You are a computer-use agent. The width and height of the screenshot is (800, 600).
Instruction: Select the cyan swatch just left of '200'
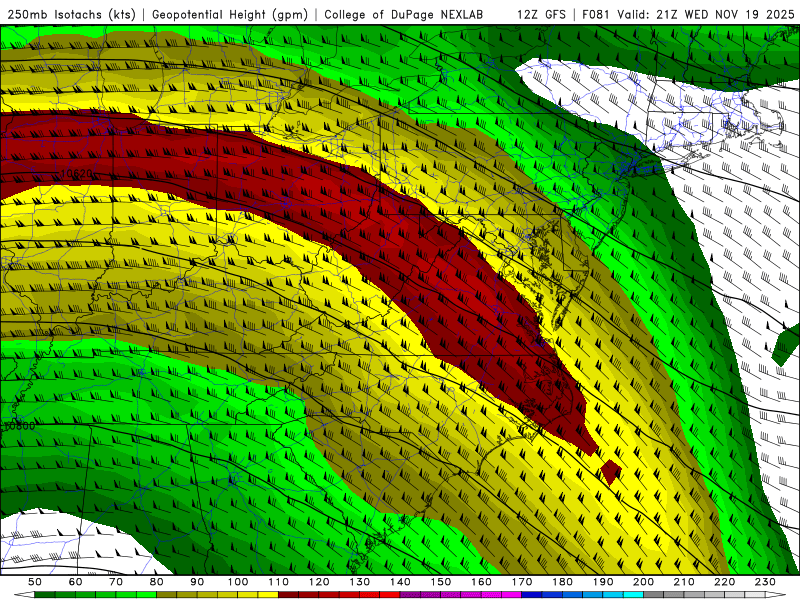(633, 595)
